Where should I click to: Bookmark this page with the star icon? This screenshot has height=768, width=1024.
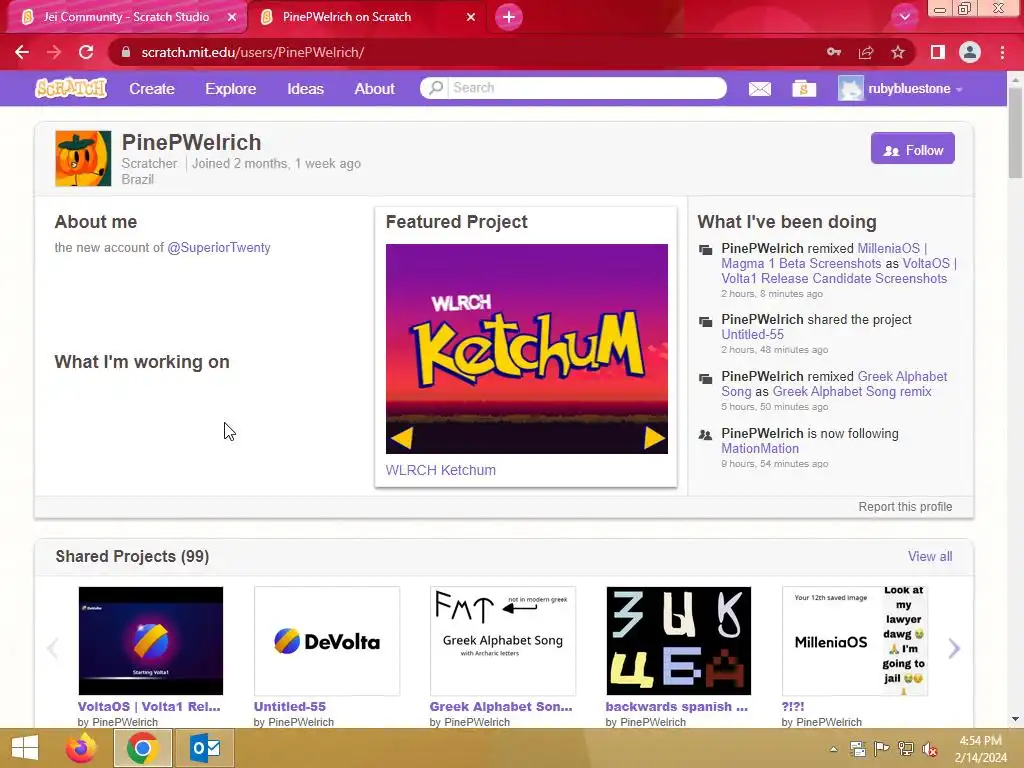tap(898, 52)
